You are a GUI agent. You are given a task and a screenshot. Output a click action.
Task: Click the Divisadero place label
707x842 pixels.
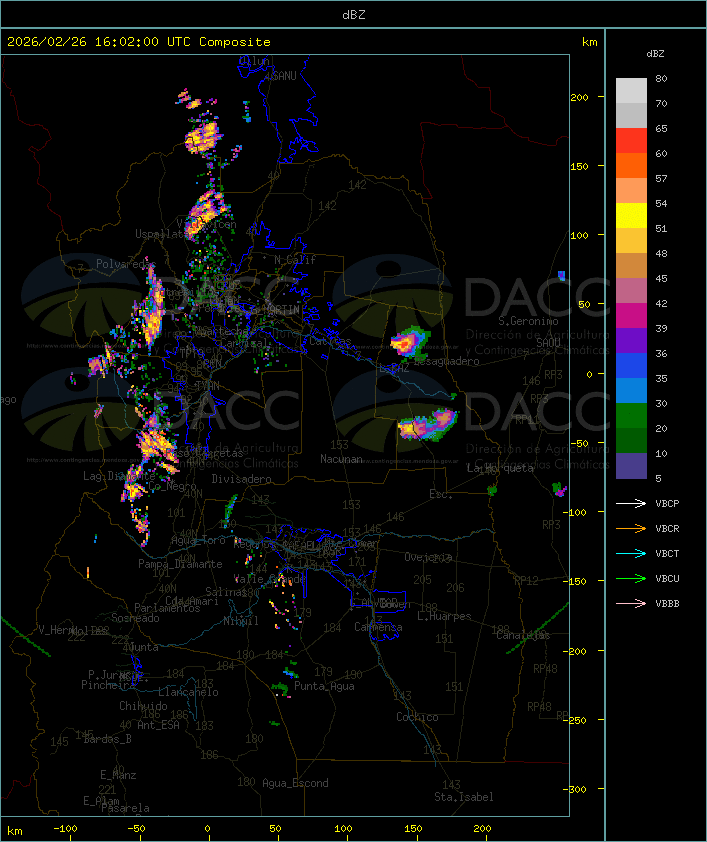pos(241,478)
